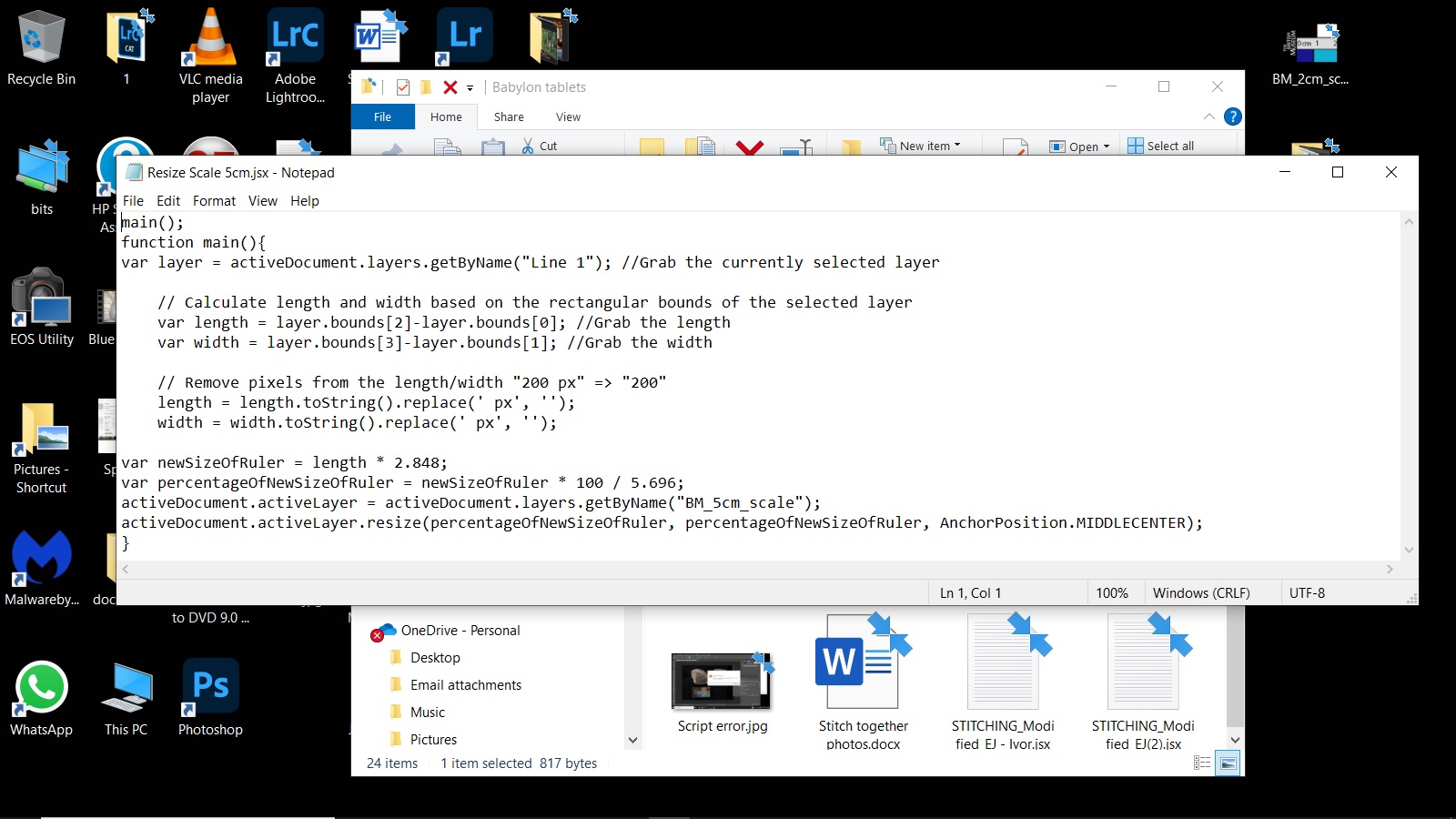This screenshot has width=1456, height=819.
Task: Switch to details view toggle
Action: click(x=1202, y=763)
